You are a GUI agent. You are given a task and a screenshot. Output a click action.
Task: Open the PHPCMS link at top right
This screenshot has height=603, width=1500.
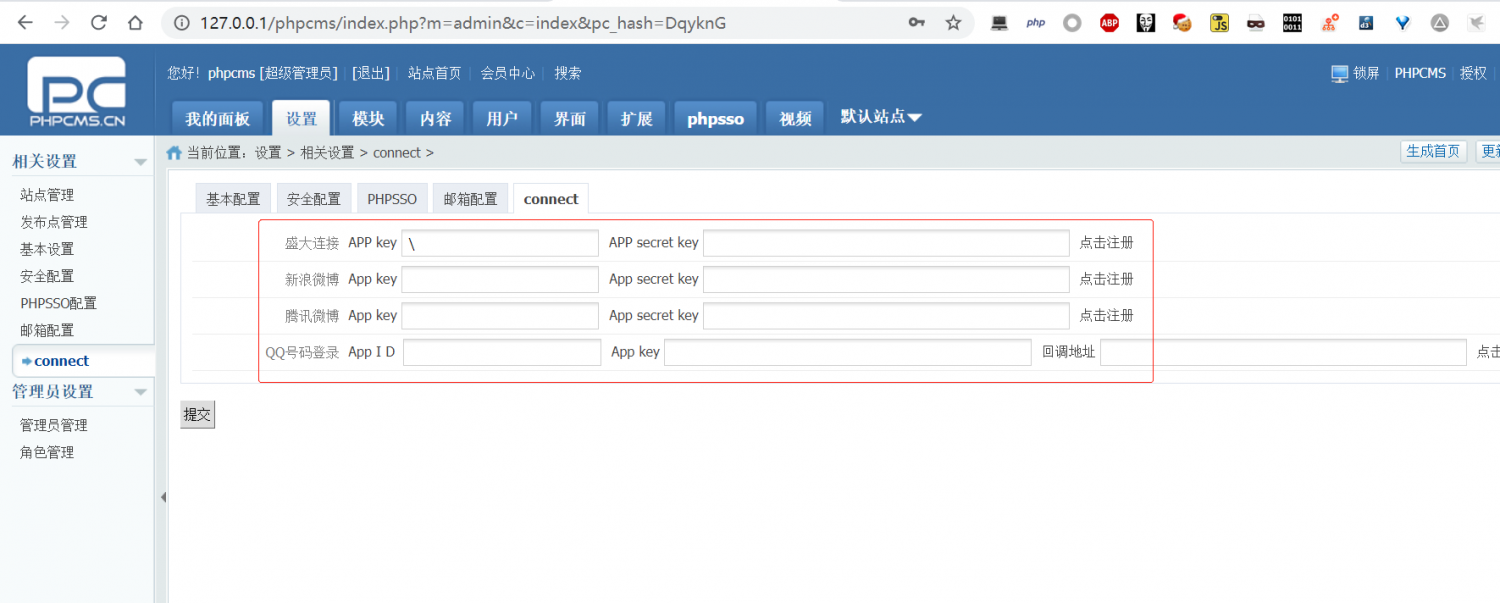pyautogui.click(x=1420, y=73)
